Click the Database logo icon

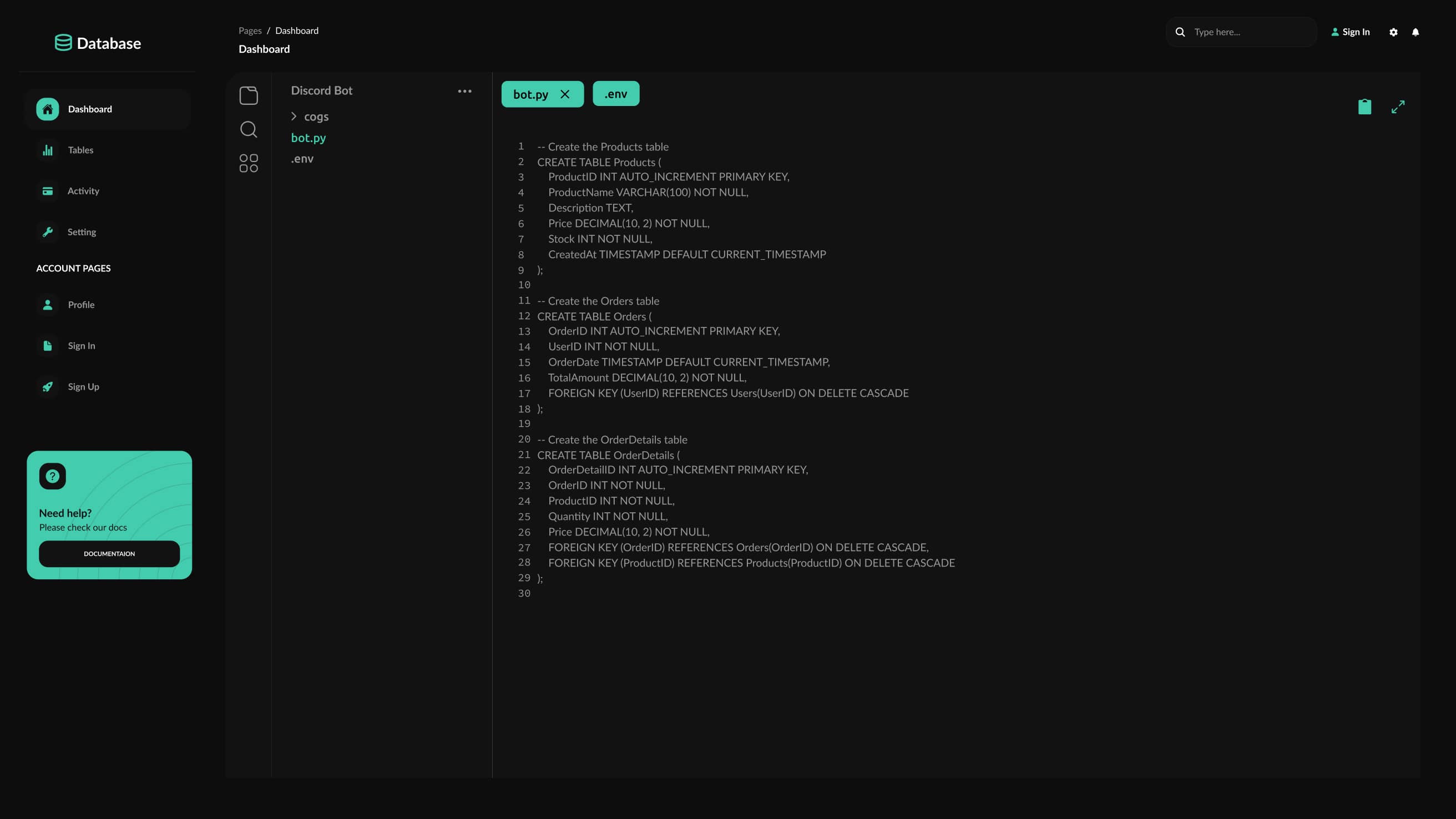pyautogui.click(x=63, y=43)
